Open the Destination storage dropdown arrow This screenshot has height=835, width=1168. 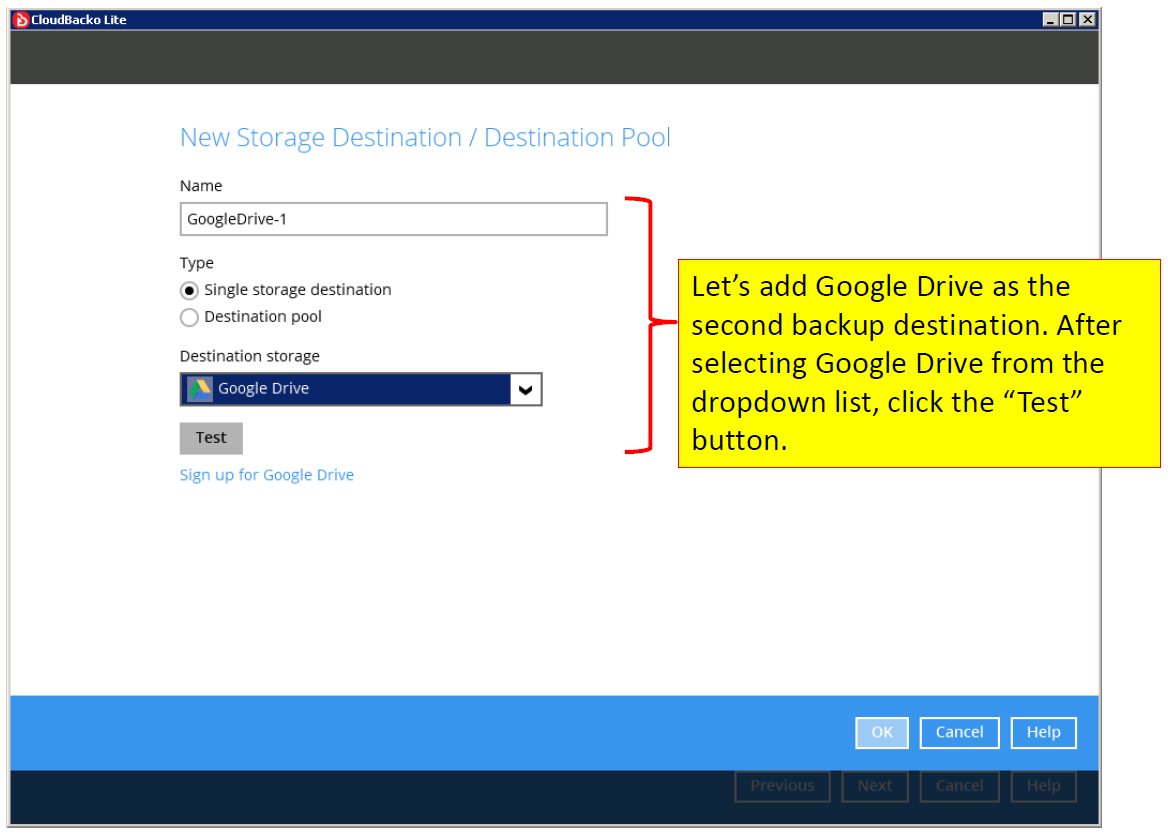tap(525, 390)
